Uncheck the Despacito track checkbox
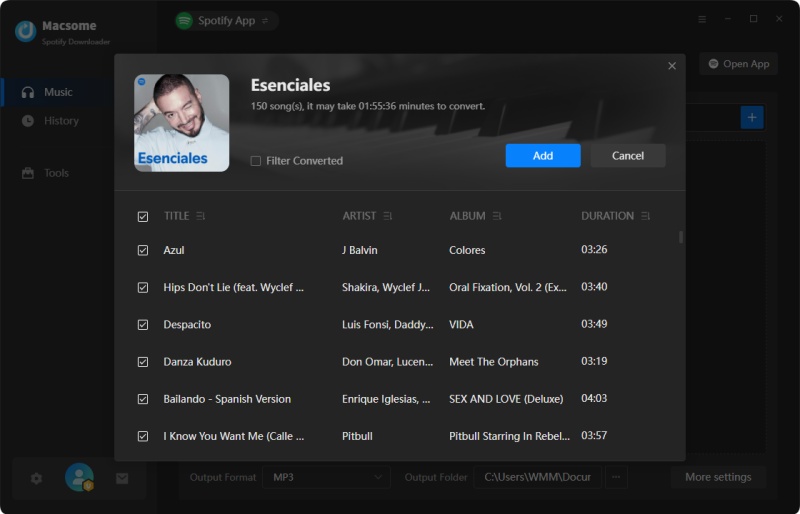Screen dimensions: 800x514 tap(143, 325)
